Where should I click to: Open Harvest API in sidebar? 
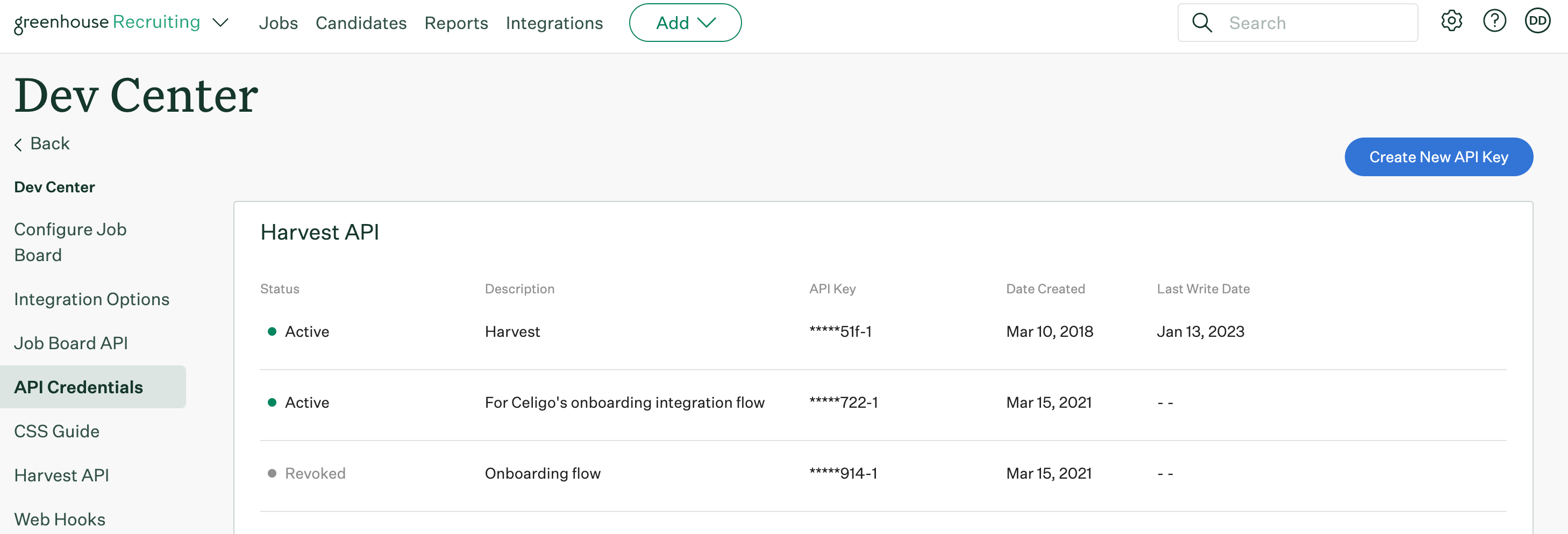pos(61,475)
